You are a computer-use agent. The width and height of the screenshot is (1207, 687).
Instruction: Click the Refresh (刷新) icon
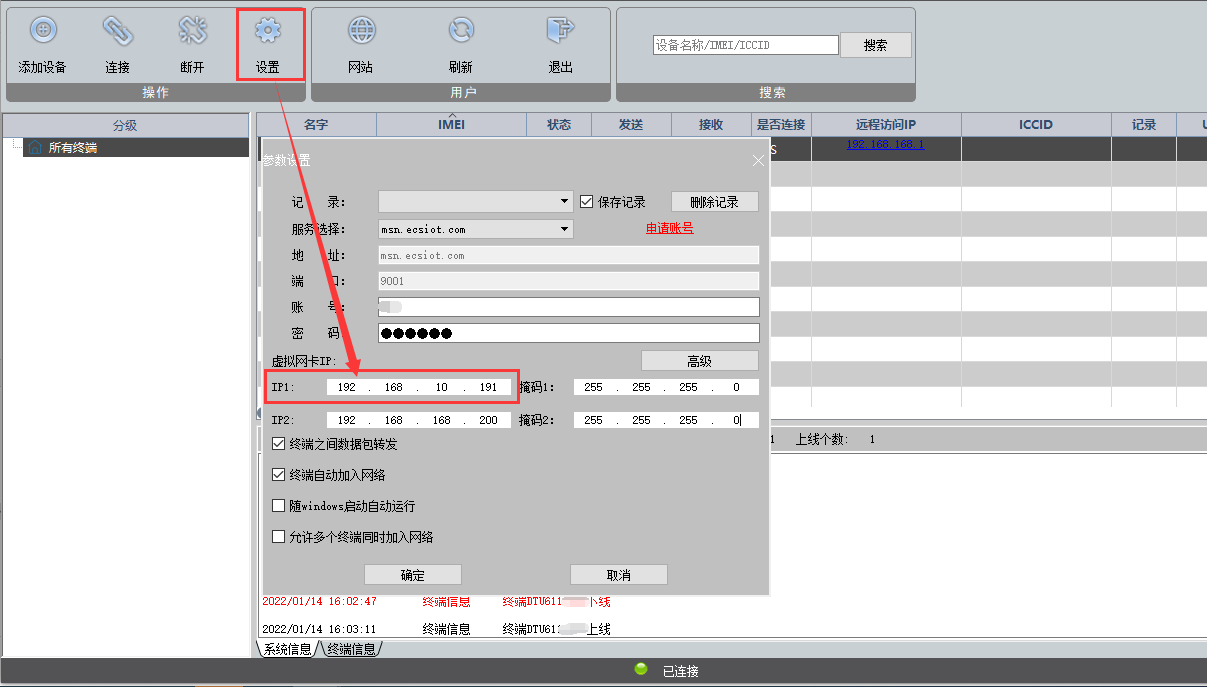[461, 33]
